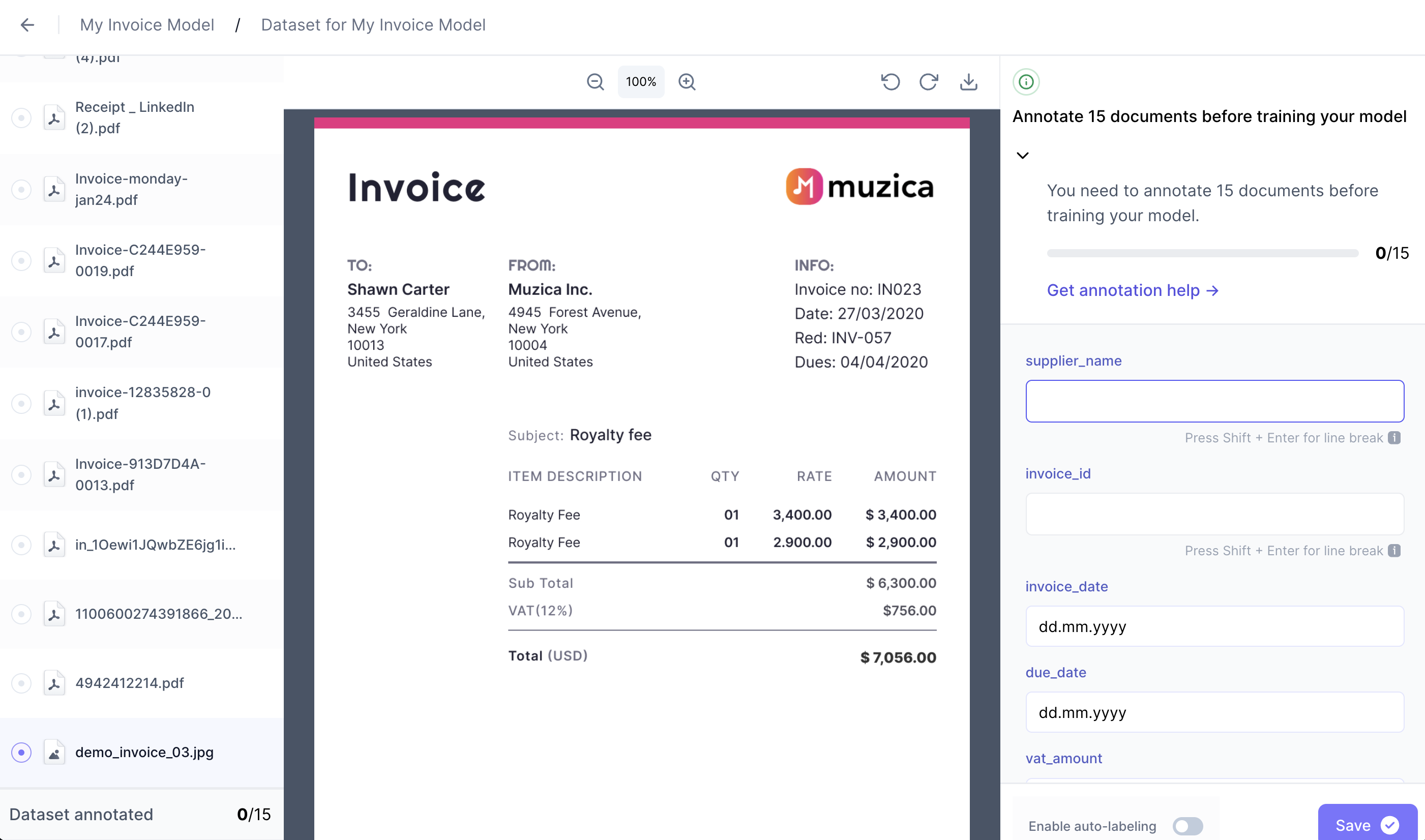Focus the invoice_id input field
The height and width of the screenshot is (840, 1425).
[1214, 514]
